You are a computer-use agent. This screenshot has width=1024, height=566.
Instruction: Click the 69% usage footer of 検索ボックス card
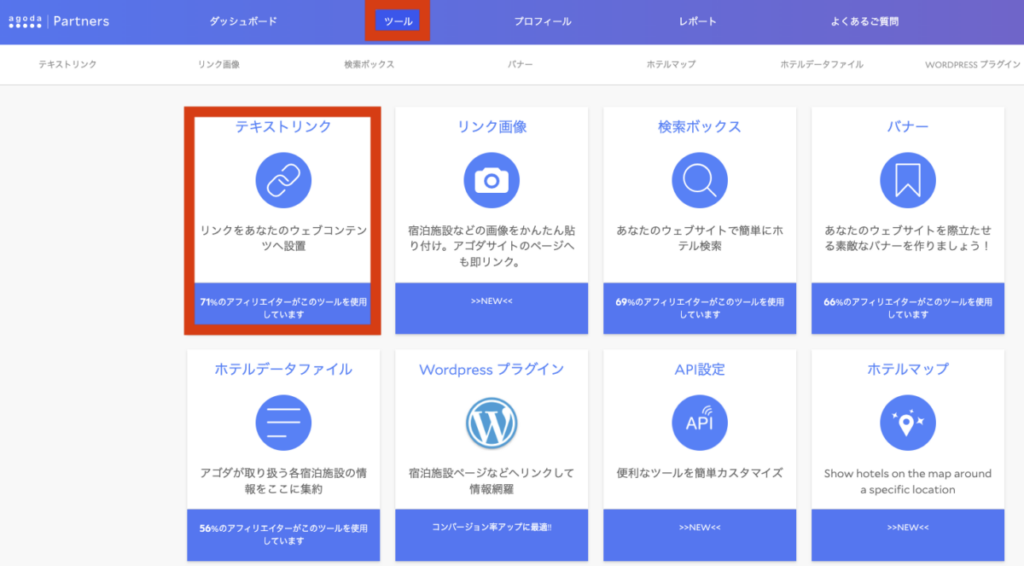699,308
